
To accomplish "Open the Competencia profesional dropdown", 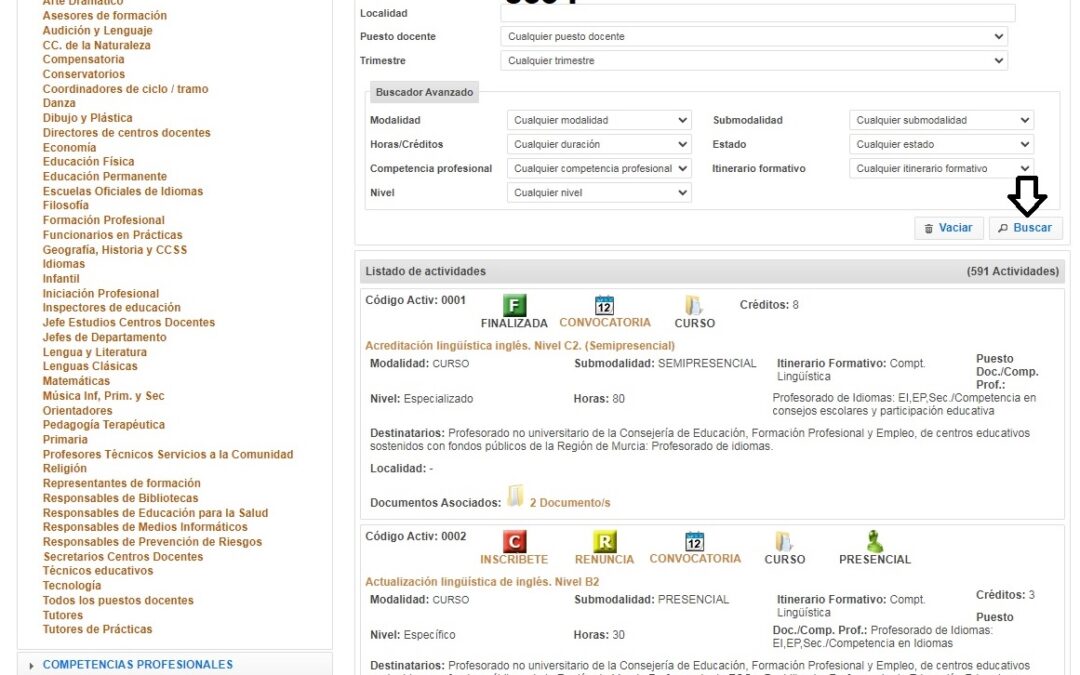I will click(599, 168).
